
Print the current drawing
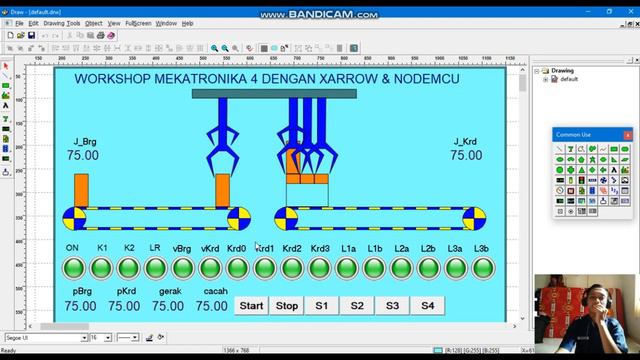pos(100,36)
